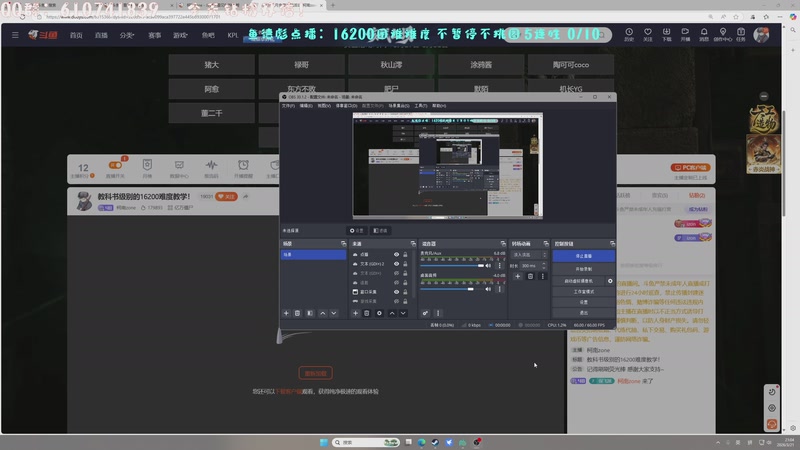This screenshot has width=800, height=450.
Task: Expand Douyu 游戏 nav dropdown
Action: coord(180,35)
